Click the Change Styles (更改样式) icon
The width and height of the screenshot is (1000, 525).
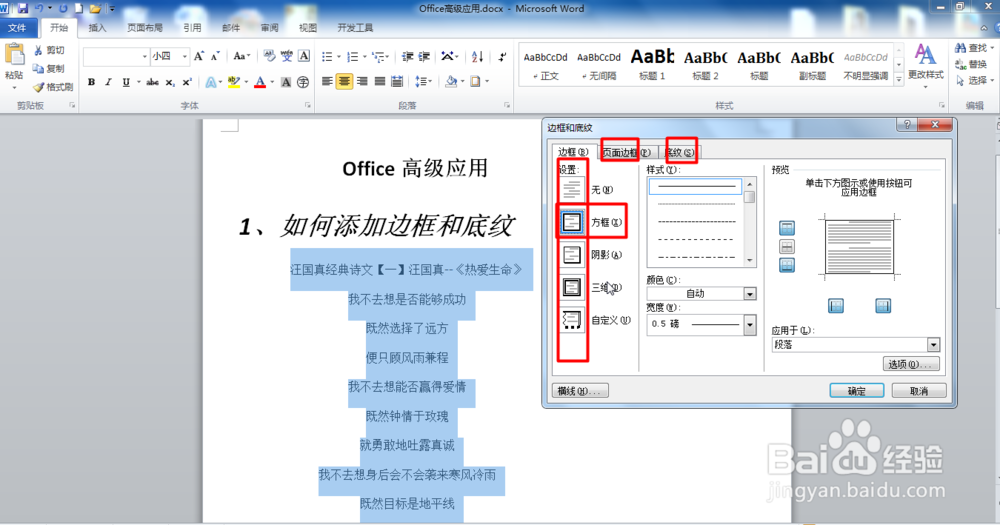tap(925, 55)
